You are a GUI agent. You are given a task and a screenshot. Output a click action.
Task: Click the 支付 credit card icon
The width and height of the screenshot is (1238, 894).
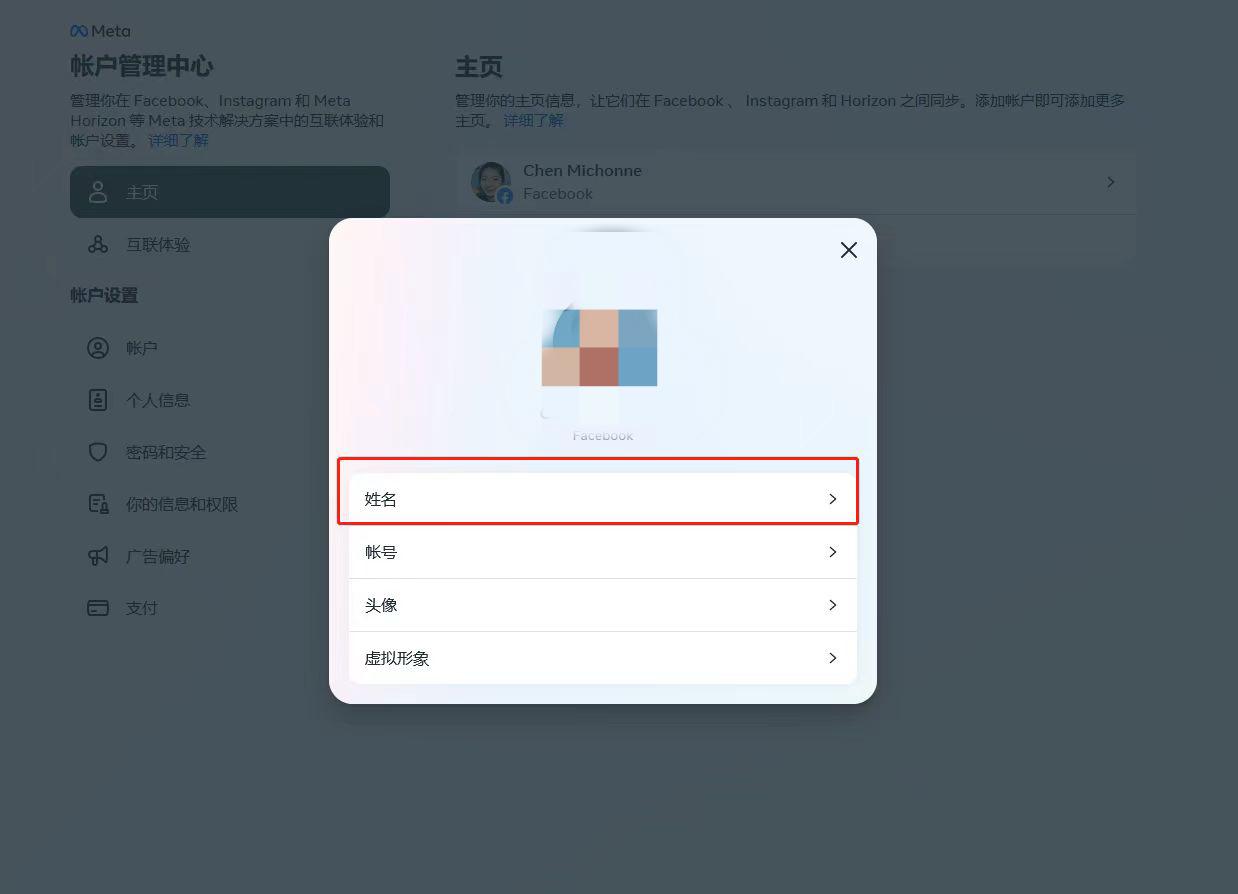pyautogui.click(x=98, y=608)
